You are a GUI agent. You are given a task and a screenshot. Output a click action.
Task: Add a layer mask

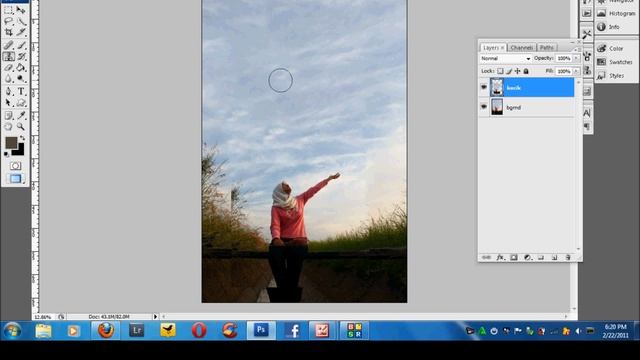pyautogui.click(x=514, y=258)
